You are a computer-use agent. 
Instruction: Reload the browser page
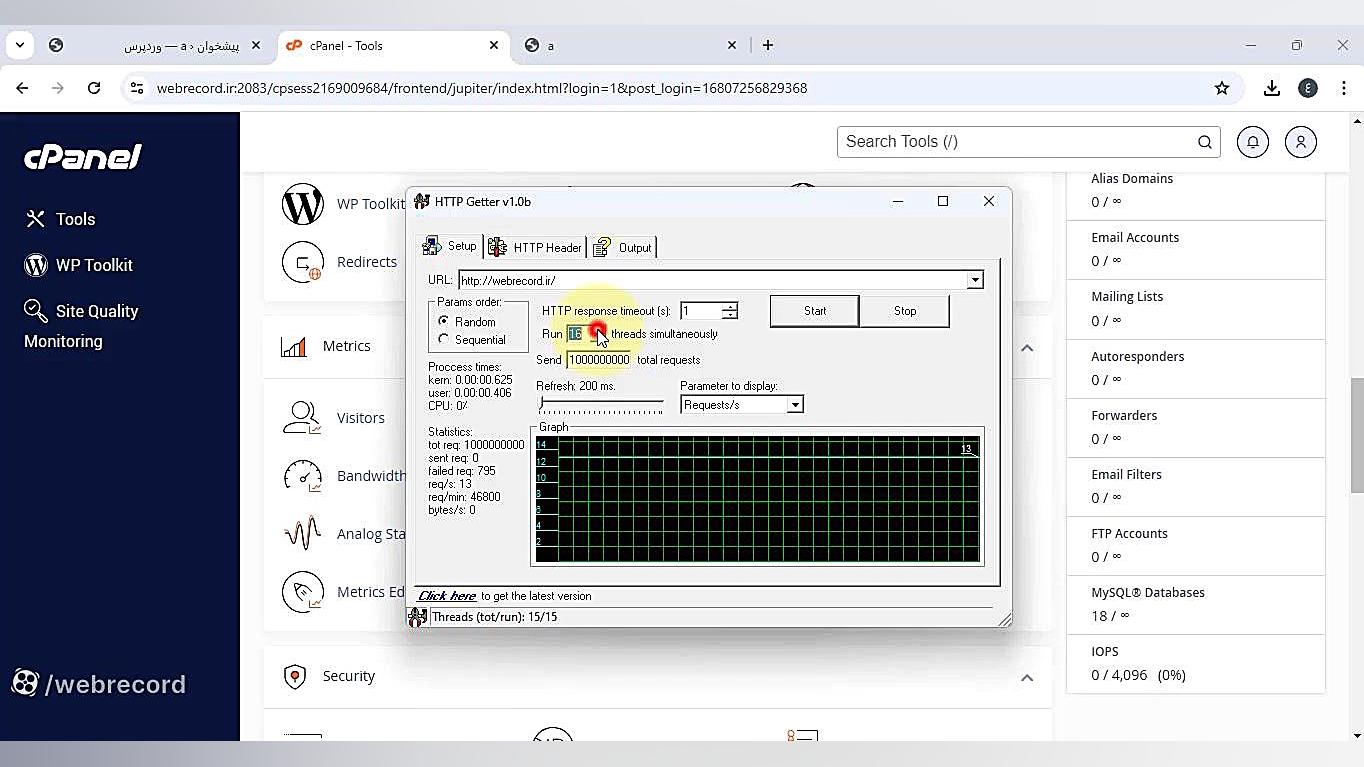(x=94, y=88)
